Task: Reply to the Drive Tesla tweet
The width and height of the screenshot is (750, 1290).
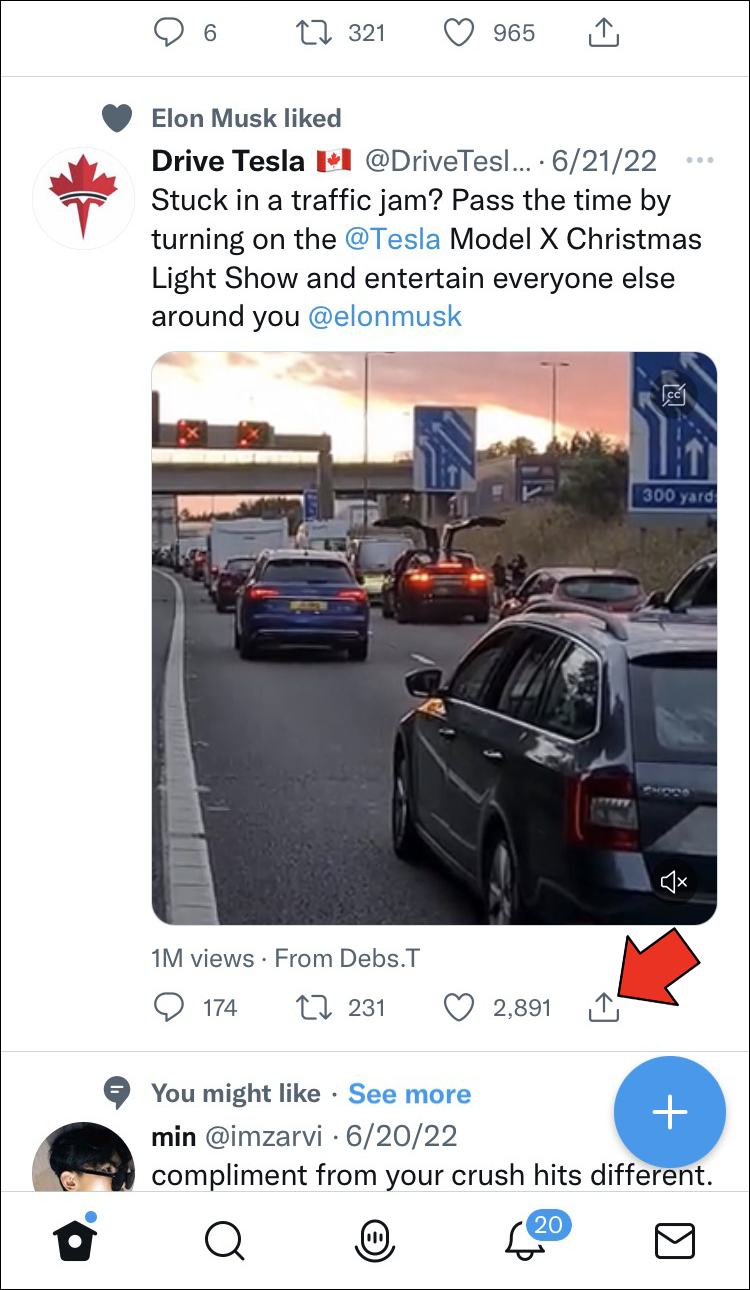Action: pos(169,1007)
